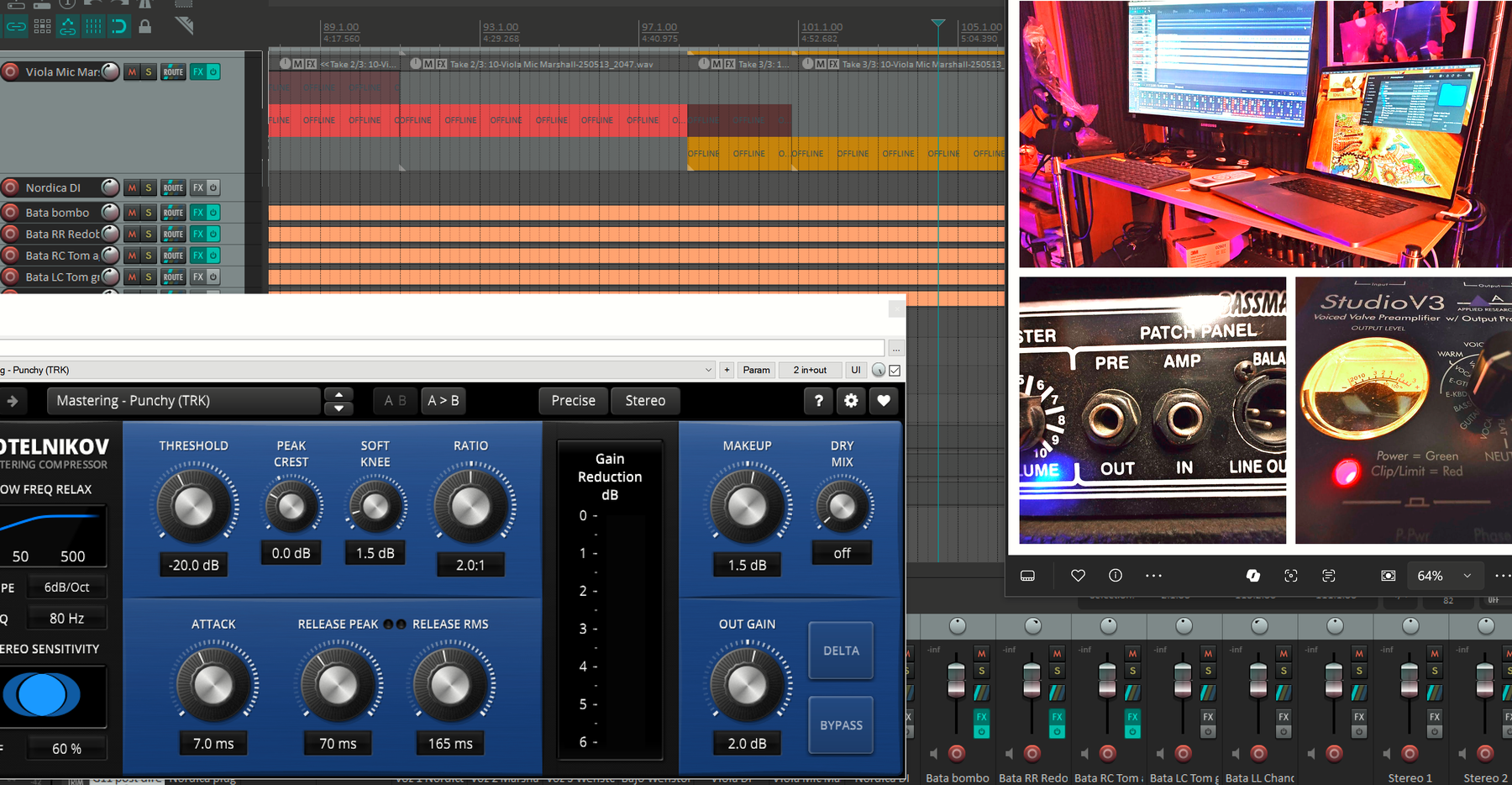
Task: Solo the Bata LC Tom track
Action: [x=149, y=277]
